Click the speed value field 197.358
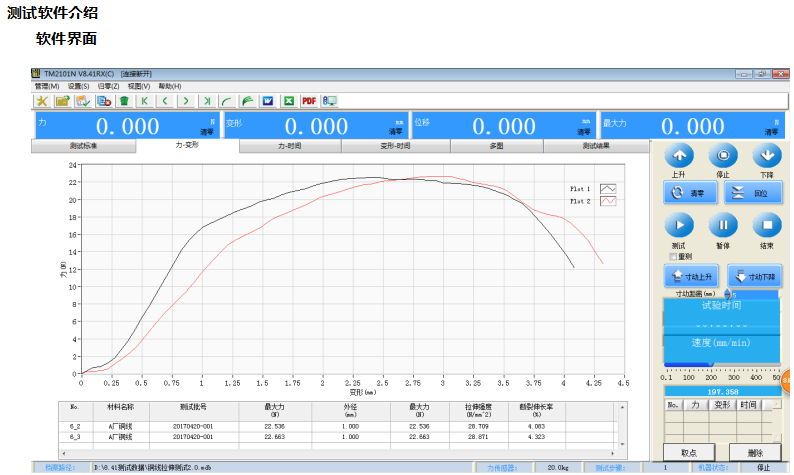Viewport: 794px width, 475px height. pos(723,392)
